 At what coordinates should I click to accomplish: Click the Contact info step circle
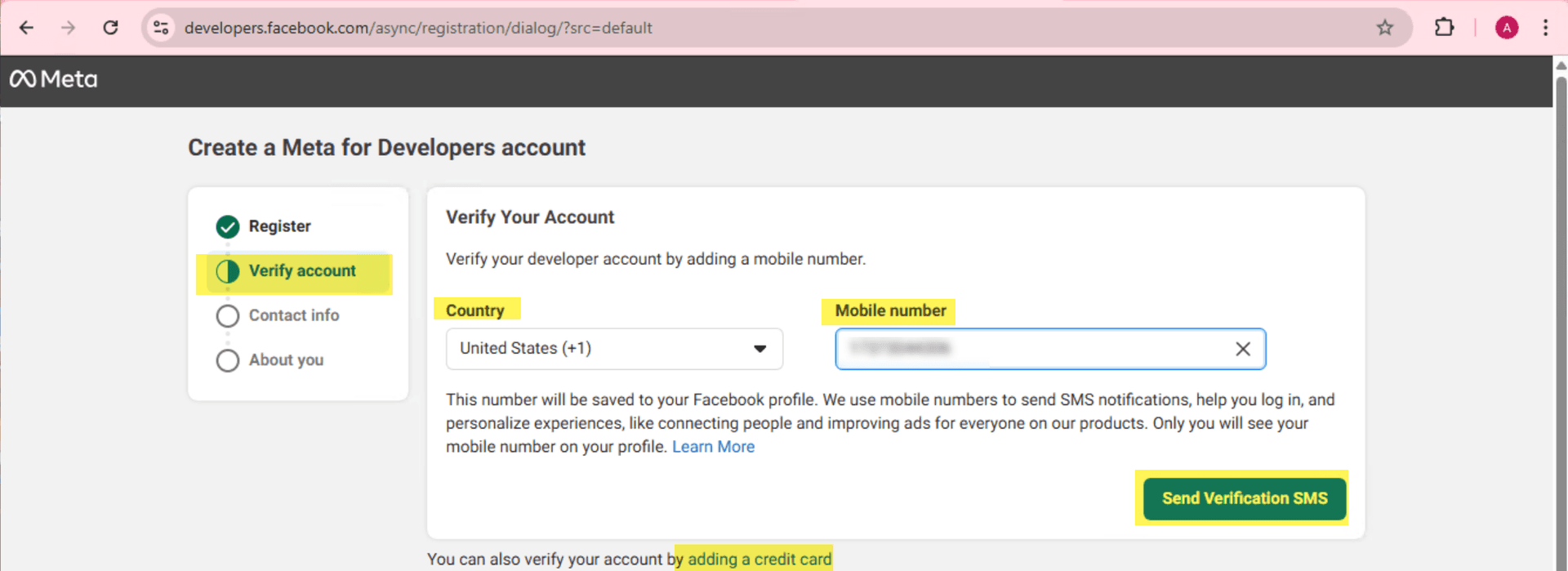pos(228,316)
